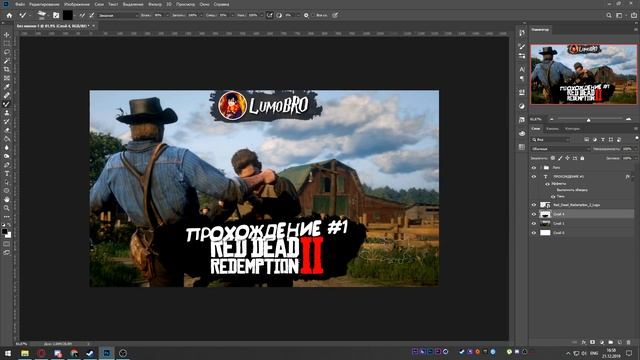The width and height of the screenshot is (640, 360).
Task: Select the Horizontal Type tool
Action: tap(7, 173)
